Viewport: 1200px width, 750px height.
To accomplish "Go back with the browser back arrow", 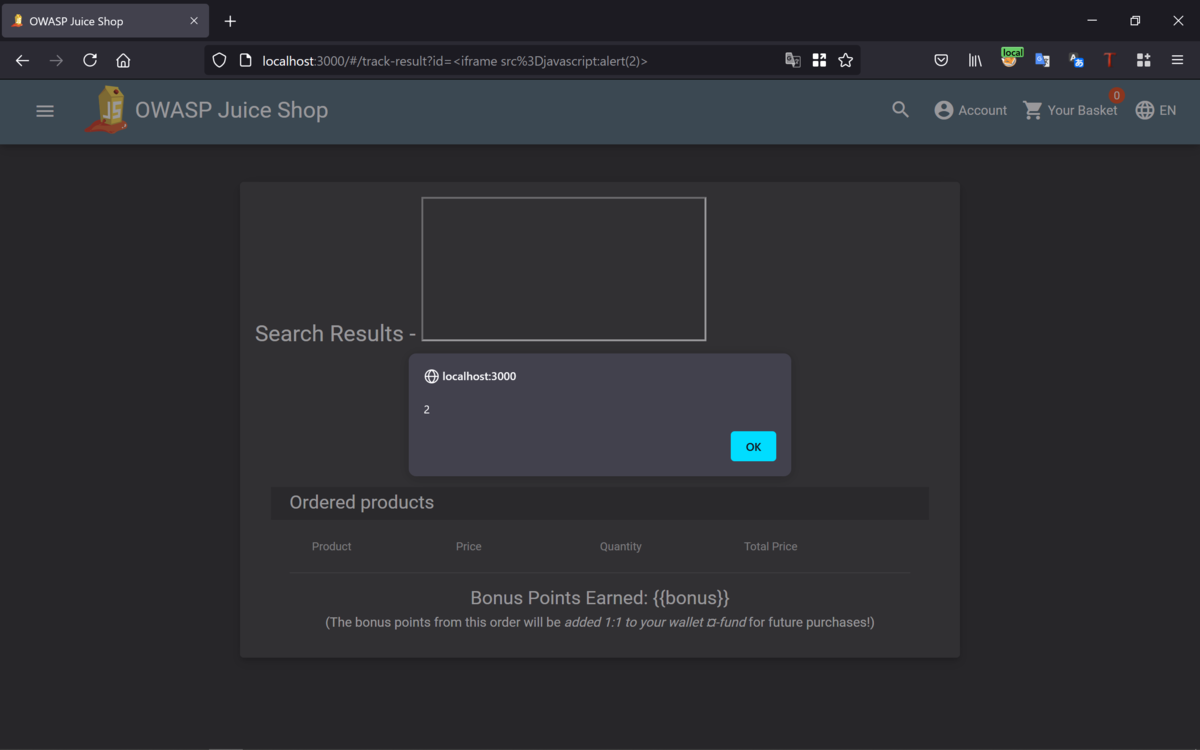I will pos(22,60).
